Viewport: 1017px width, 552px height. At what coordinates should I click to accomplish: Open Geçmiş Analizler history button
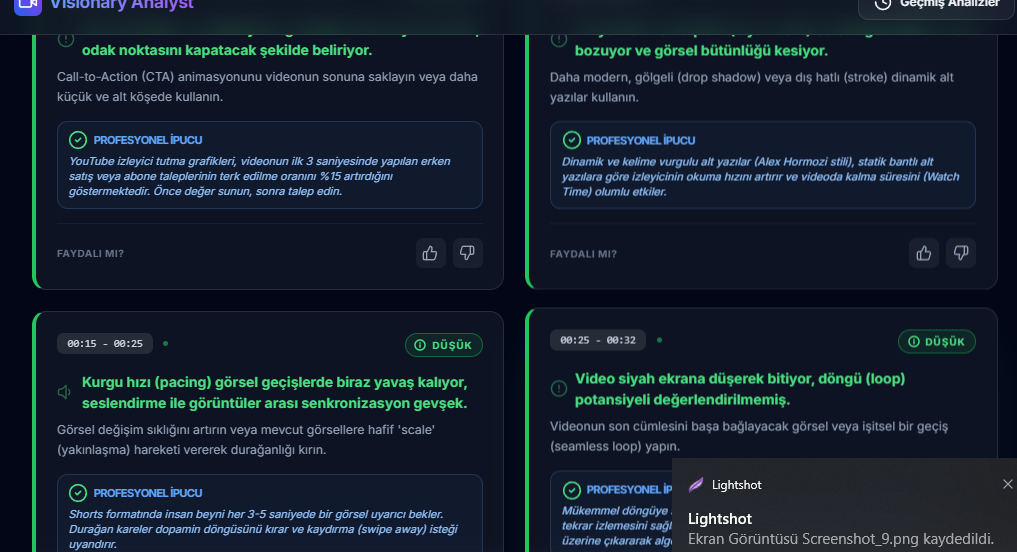coord(937,5)
